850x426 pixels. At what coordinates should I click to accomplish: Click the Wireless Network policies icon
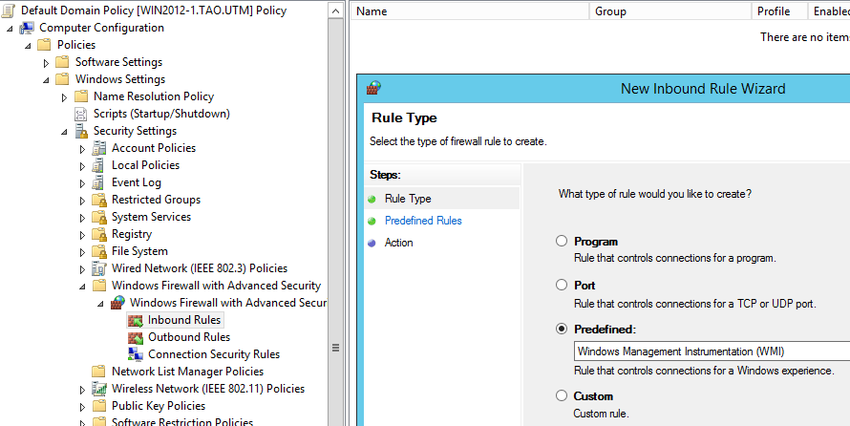coord(99,389)
